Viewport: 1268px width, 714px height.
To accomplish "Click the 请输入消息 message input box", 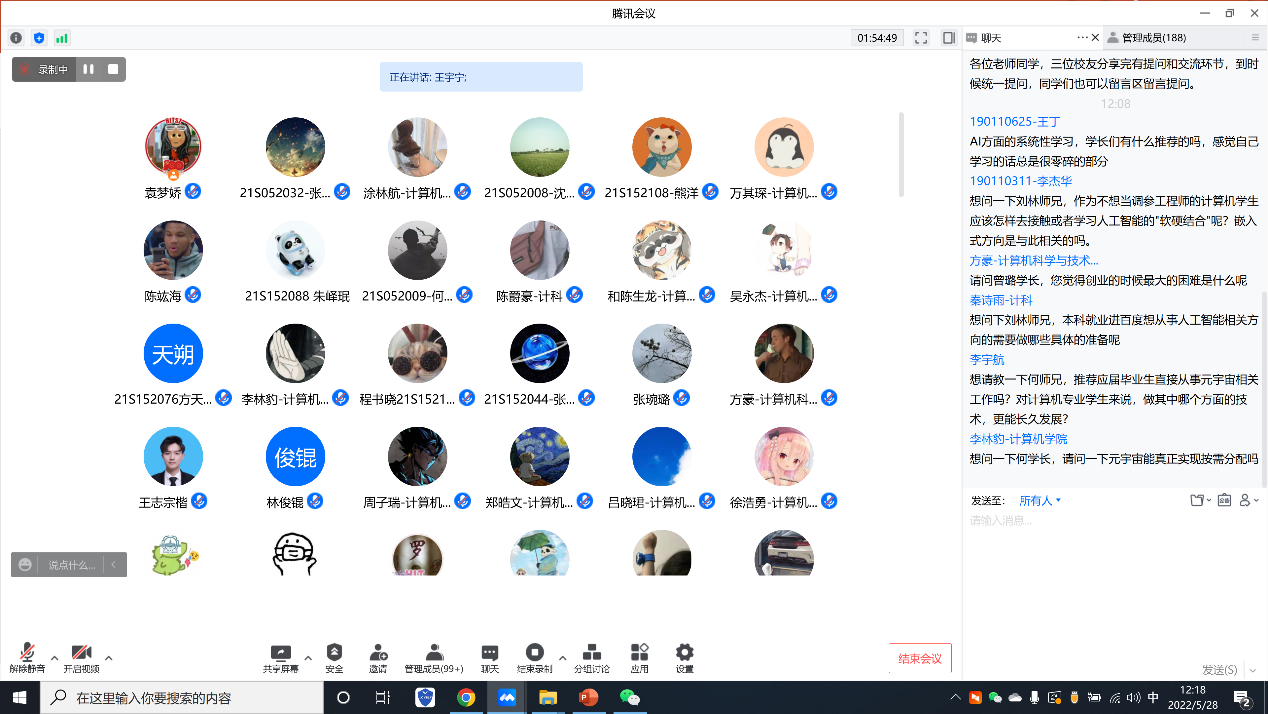I will click(x=1110, y=560).
